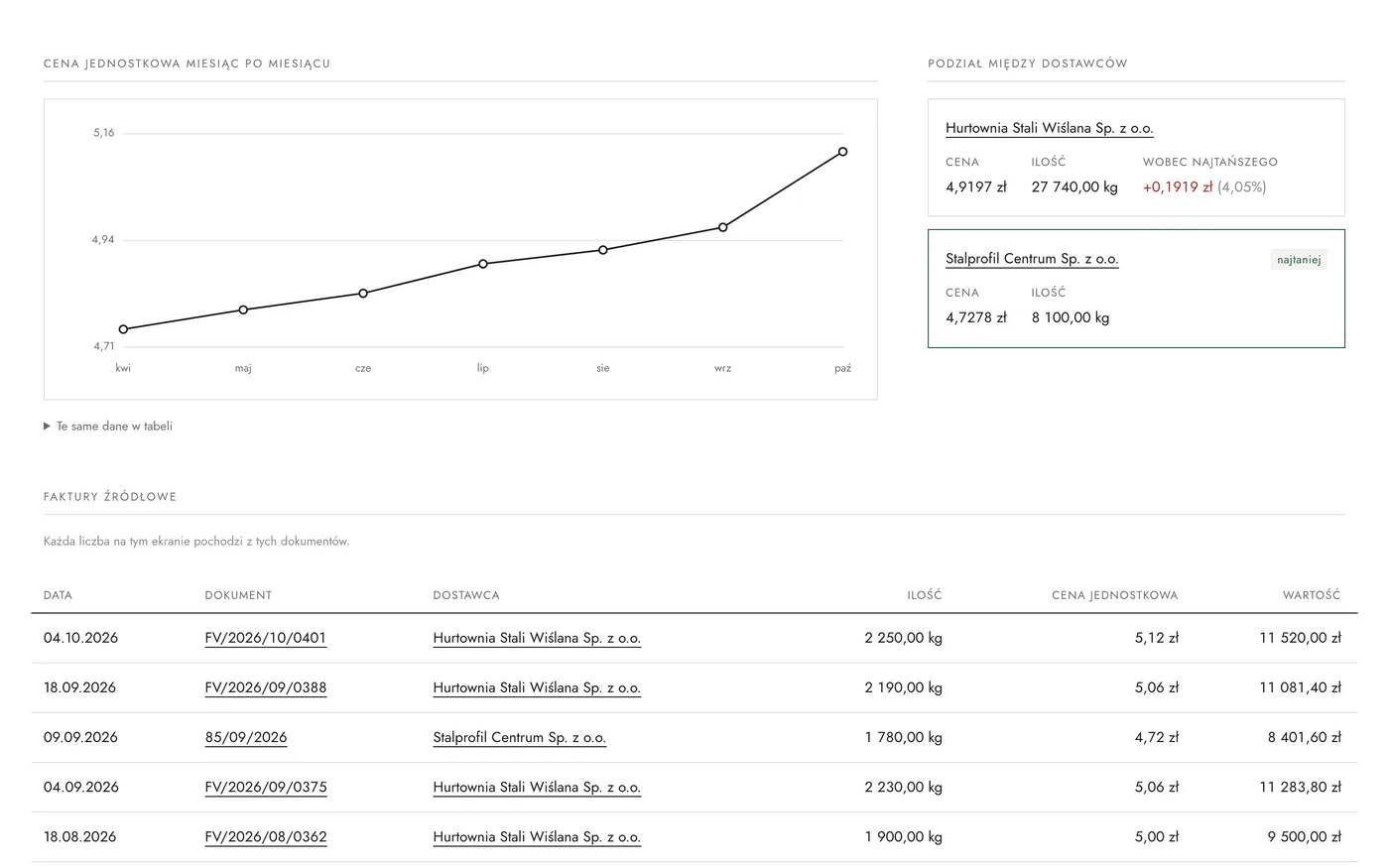Image resolution: width=1389 pixels, height=868 pixels.
Task: Open invoice FV/2026/08/0362
Action: [x=265, y=836]
